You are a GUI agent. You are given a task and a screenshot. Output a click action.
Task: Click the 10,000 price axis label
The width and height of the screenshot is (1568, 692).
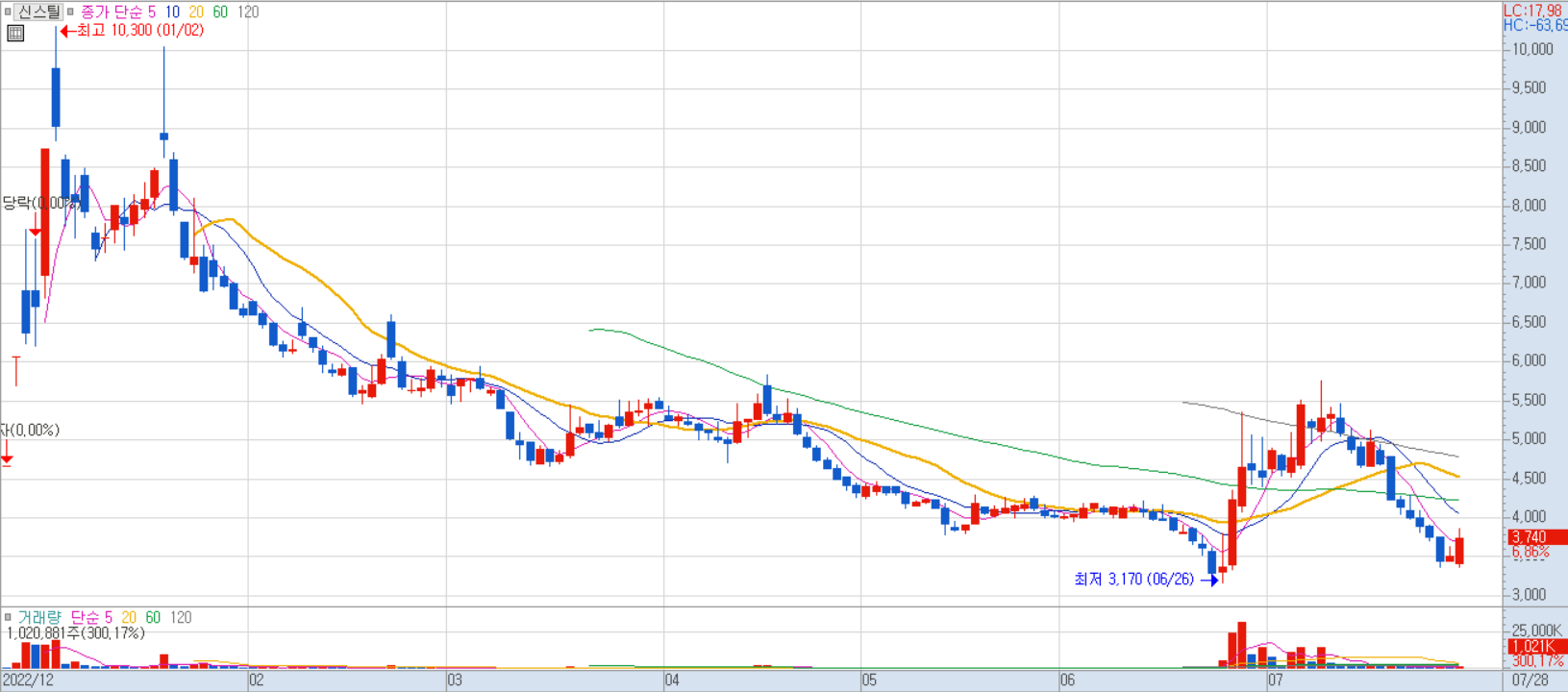pyautogui.click(x=1532, y=49)
